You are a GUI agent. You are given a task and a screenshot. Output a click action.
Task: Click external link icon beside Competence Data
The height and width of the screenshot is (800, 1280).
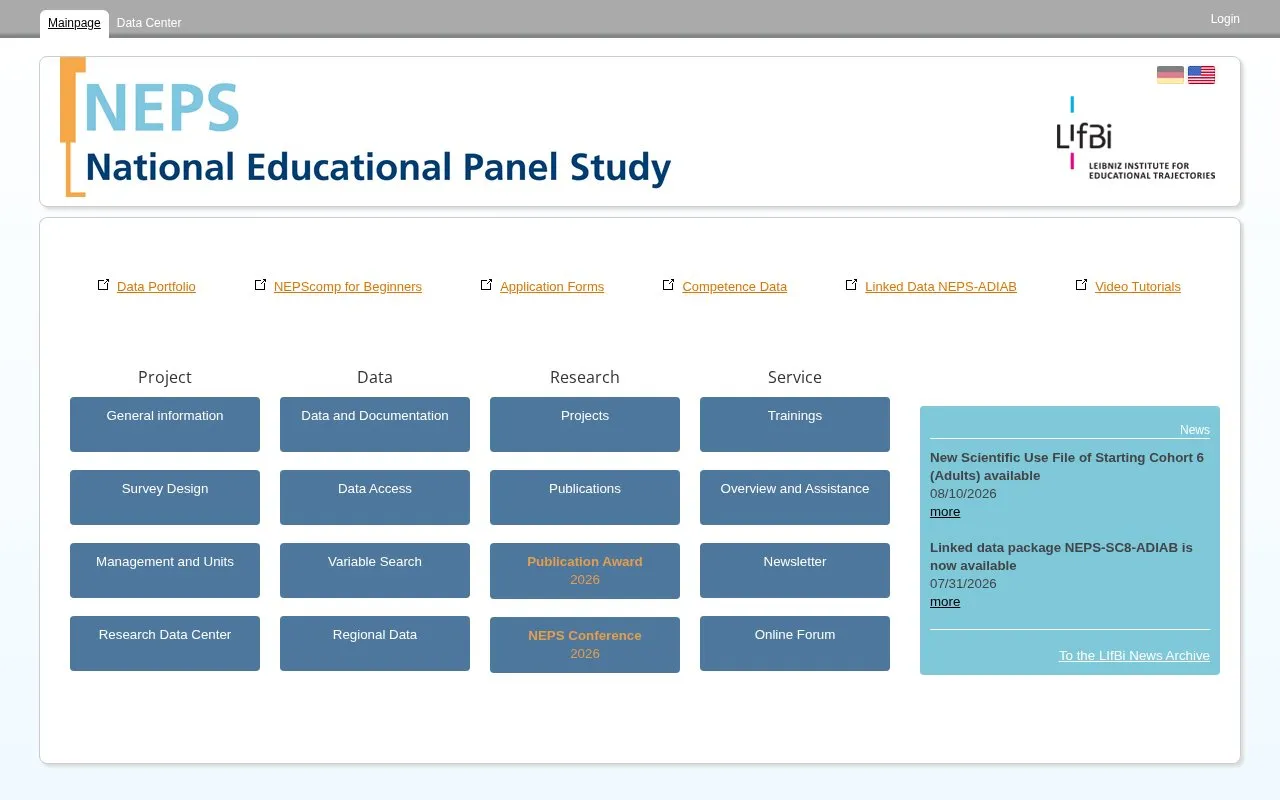click(668, 285)
